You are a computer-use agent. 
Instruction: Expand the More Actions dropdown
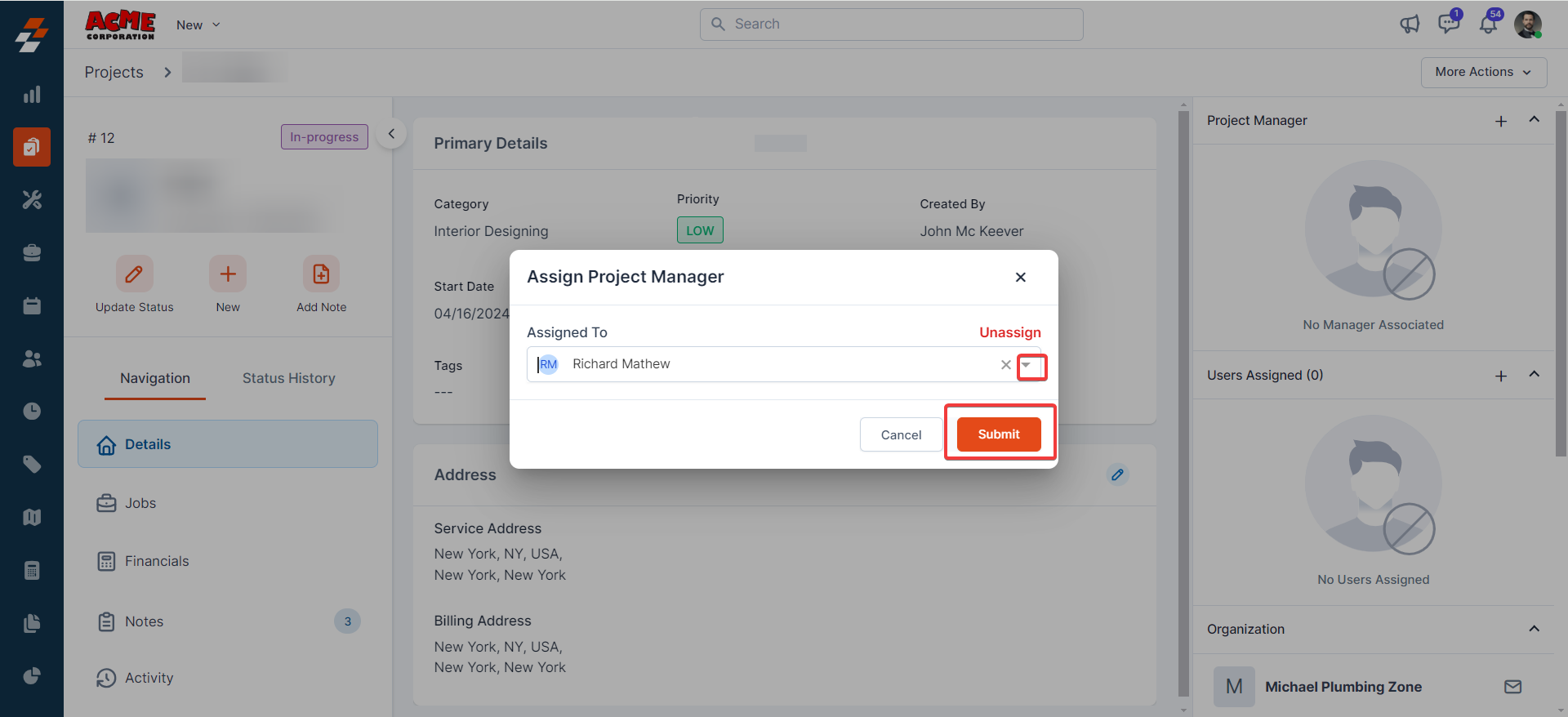pyautogui.click(x=1483, y=72)
